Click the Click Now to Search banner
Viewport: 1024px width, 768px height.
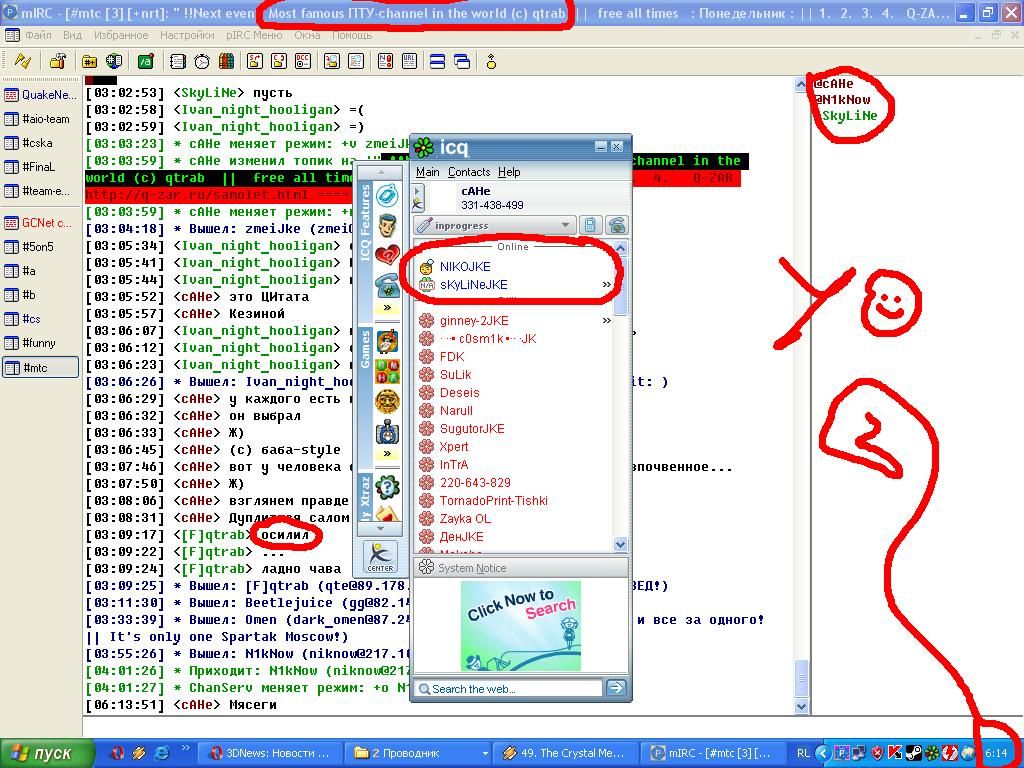(x=520, y=626)
